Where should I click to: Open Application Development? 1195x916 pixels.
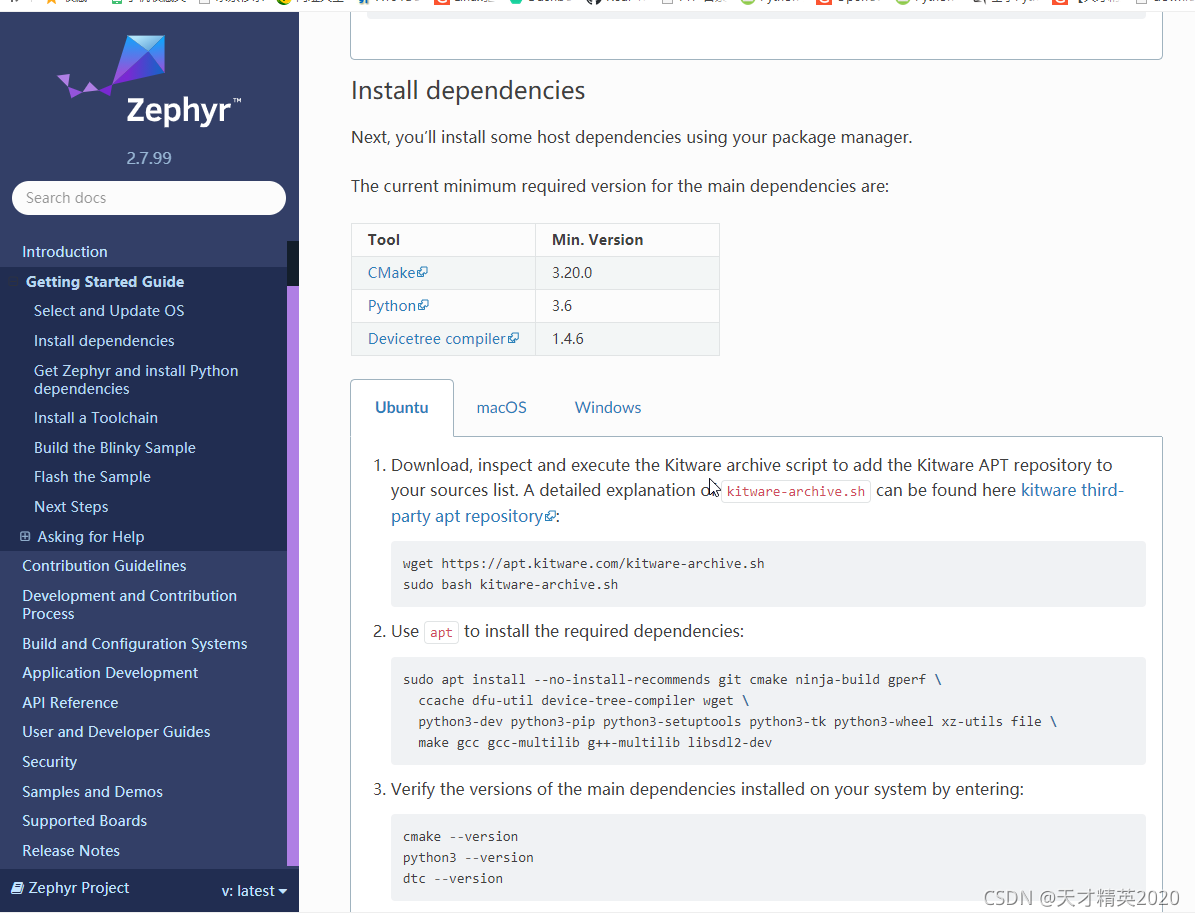point(111,673)
